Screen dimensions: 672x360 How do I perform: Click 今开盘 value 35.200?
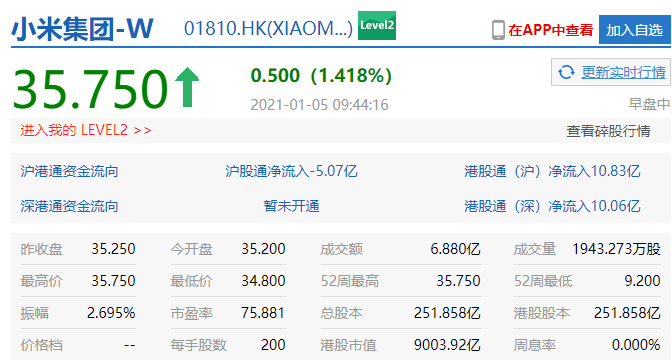click(x=263, y=249)
